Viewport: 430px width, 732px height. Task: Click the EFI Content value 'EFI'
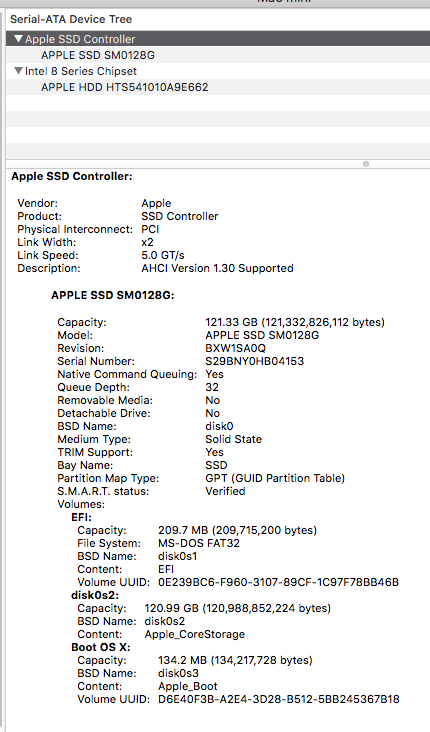(166, 570)
